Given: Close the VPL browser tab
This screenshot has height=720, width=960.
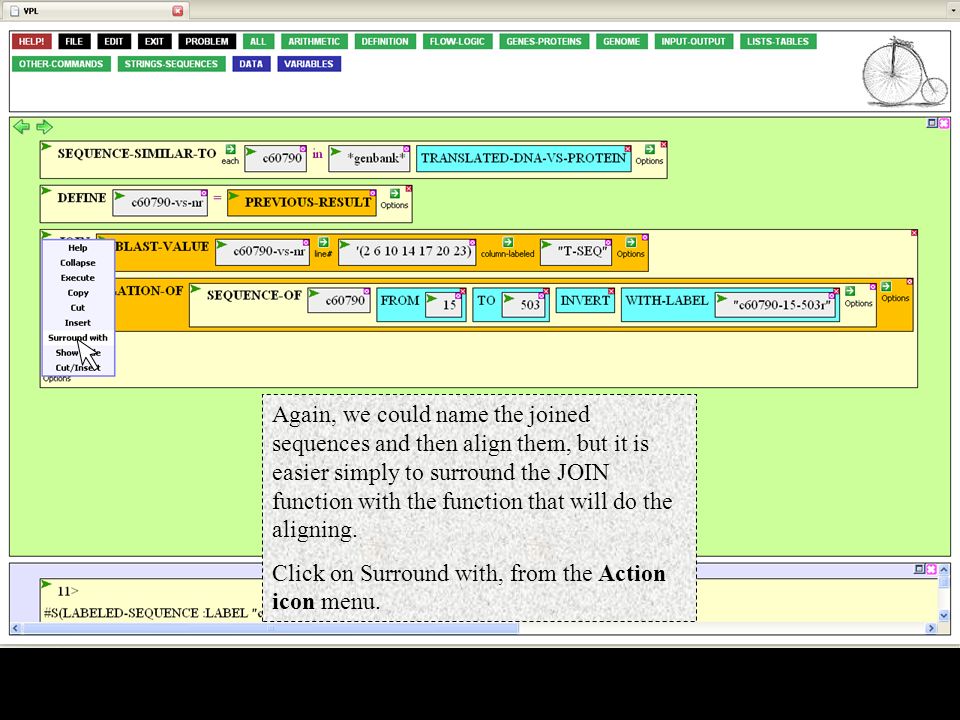Looking at the screenshot, I should (x=178, y=10).
